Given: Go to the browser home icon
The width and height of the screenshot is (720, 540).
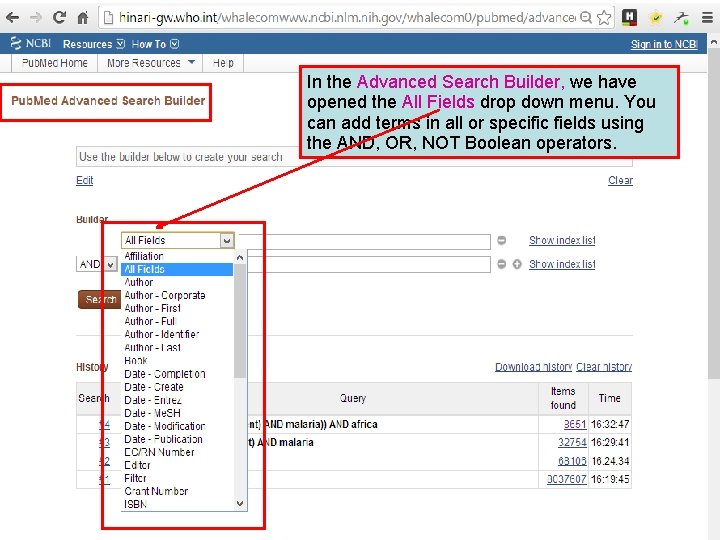Looking at the screenshot, I should click(x=83, y=18).
